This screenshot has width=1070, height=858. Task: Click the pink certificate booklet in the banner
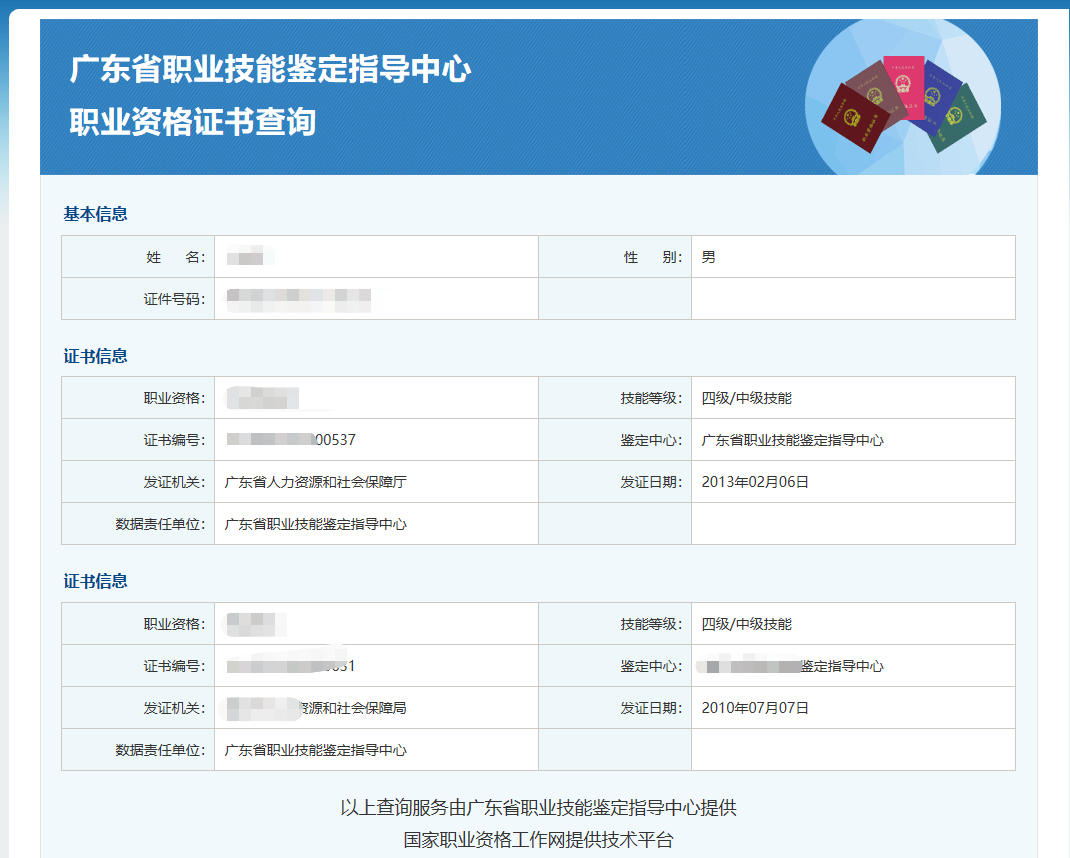(904, 89)
